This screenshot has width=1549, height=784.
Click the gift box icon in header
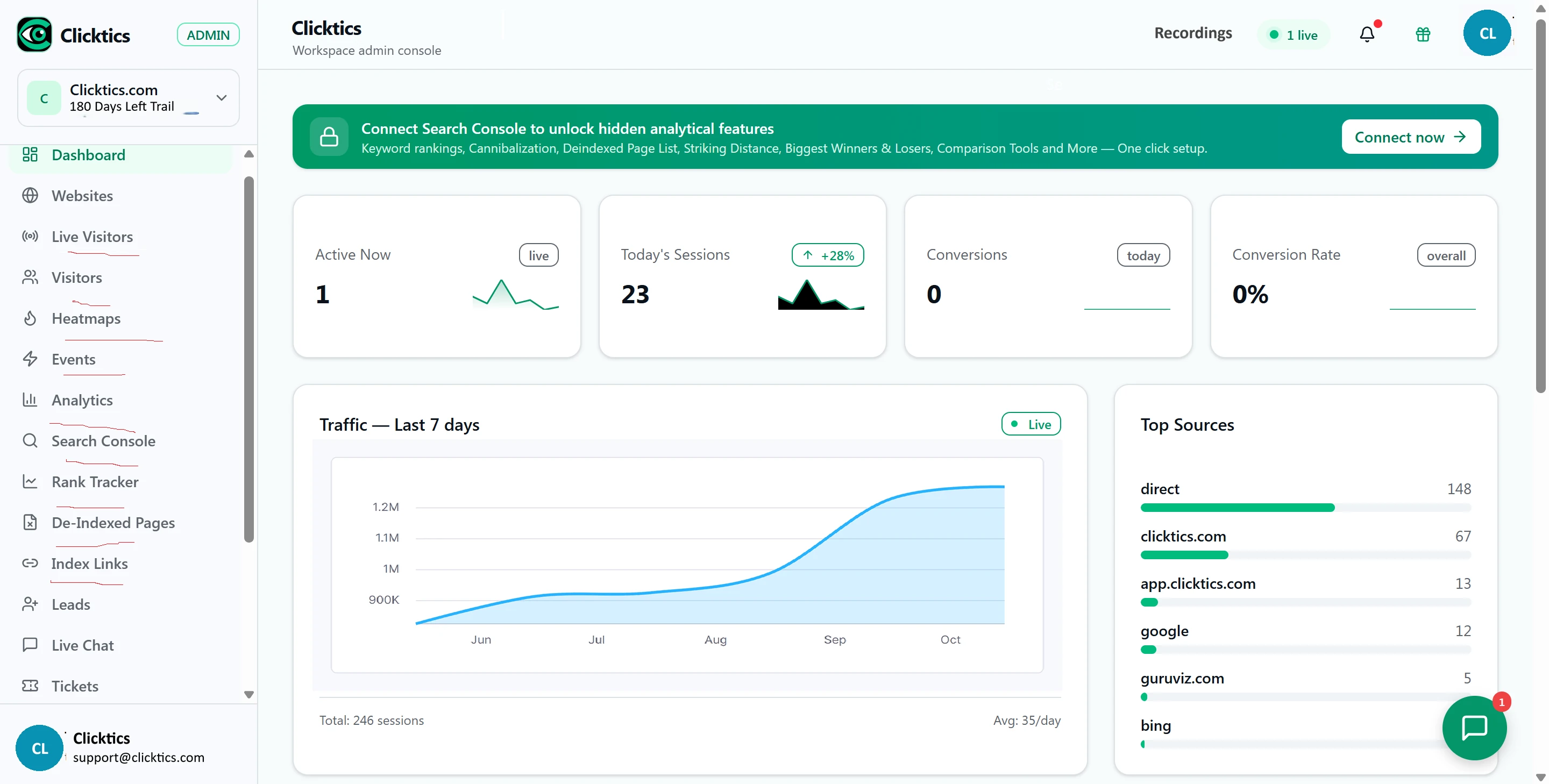click(1423, 34)
